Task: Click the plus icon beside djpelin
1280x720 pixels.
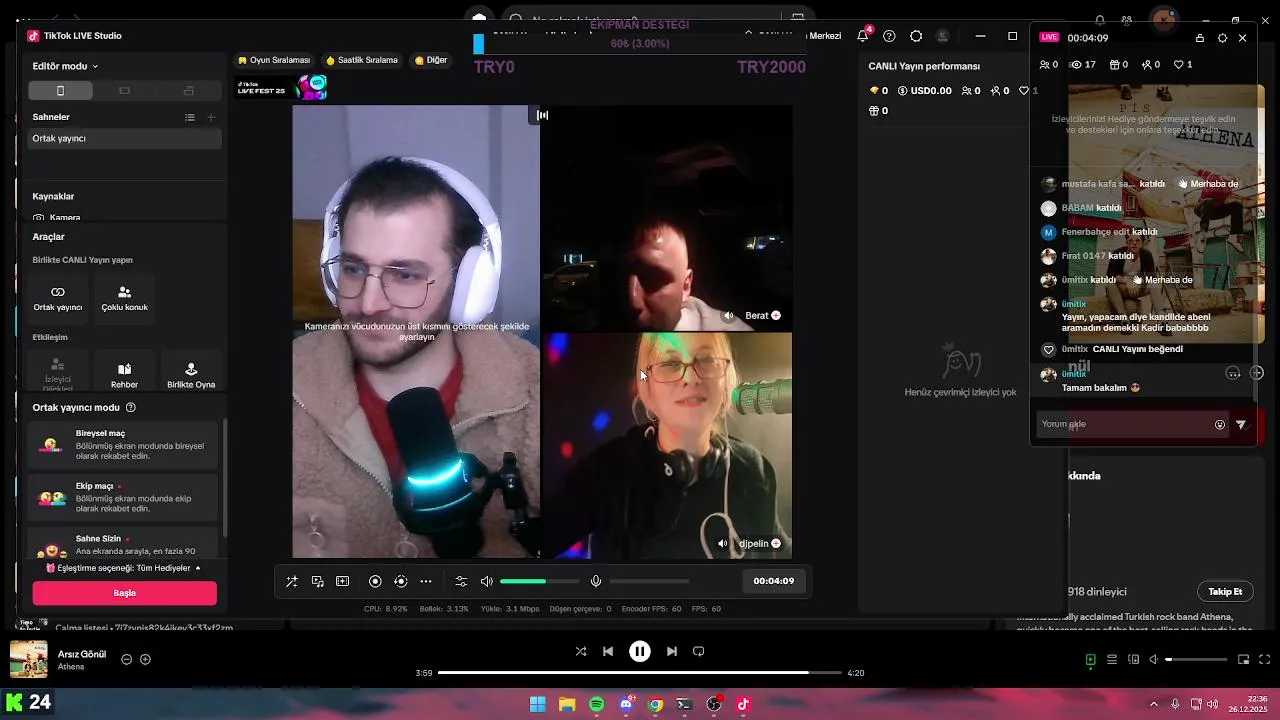Action: tap(776, 544)
